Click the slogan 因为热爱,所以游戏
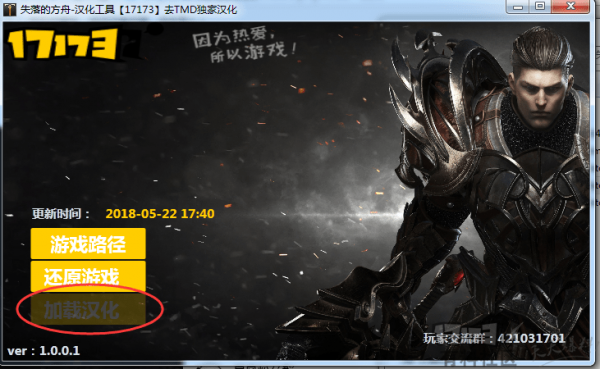600x369 pixels. [x=244, y=45]
